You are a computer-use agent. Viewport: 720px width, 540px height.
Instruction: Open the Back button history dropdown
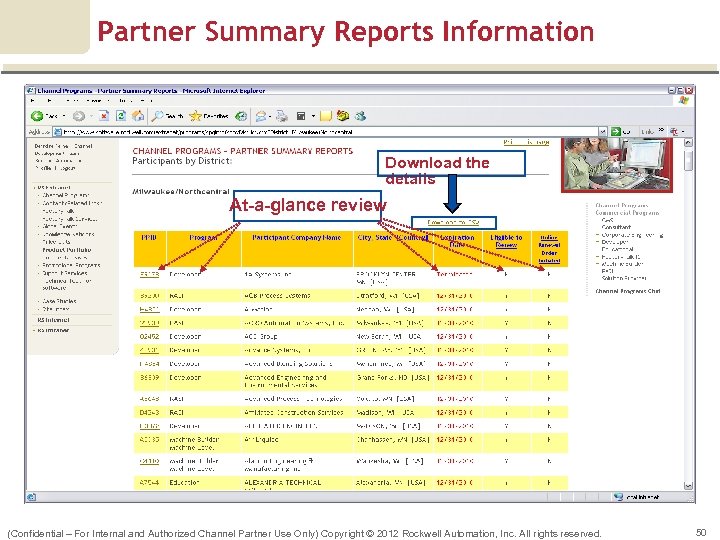(64, 116)
